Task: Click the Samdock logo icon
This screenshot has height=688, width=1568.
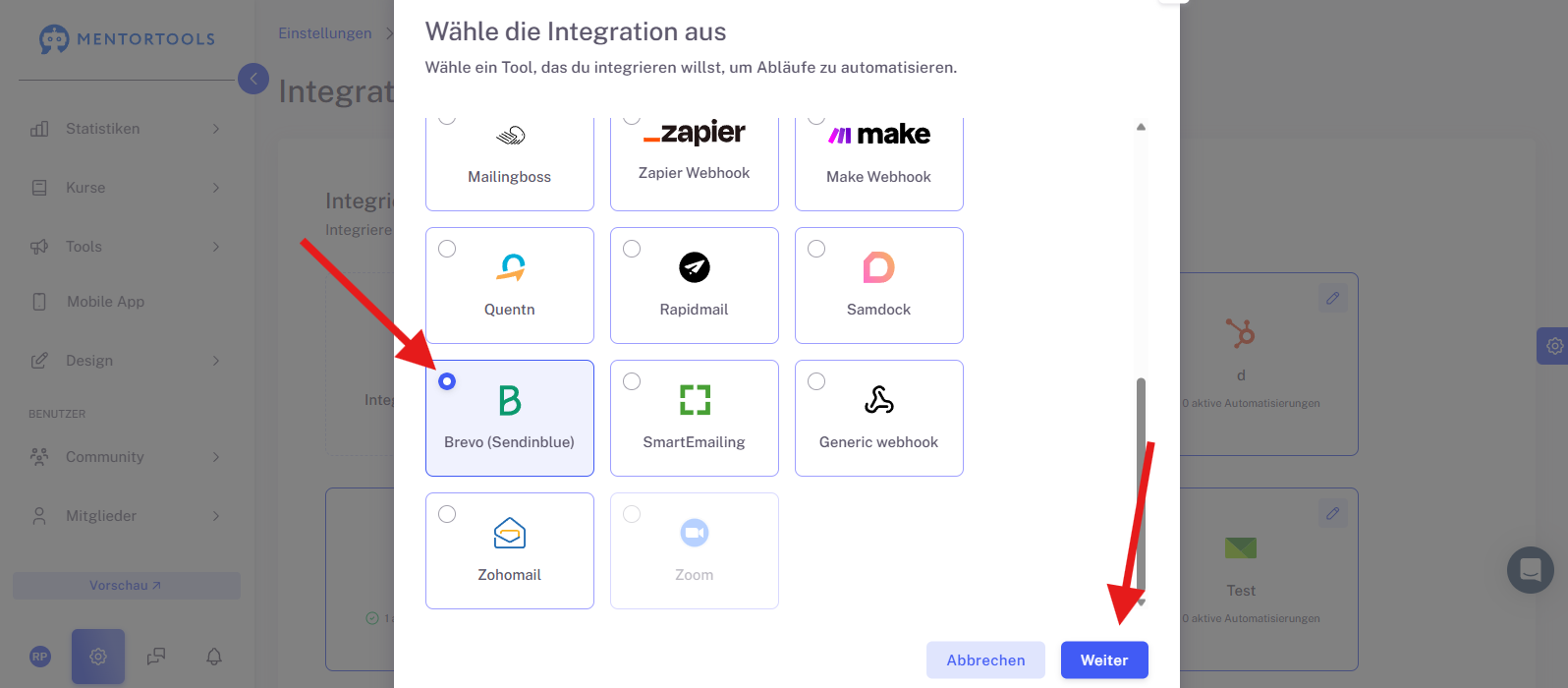Action: coord(879,267)
